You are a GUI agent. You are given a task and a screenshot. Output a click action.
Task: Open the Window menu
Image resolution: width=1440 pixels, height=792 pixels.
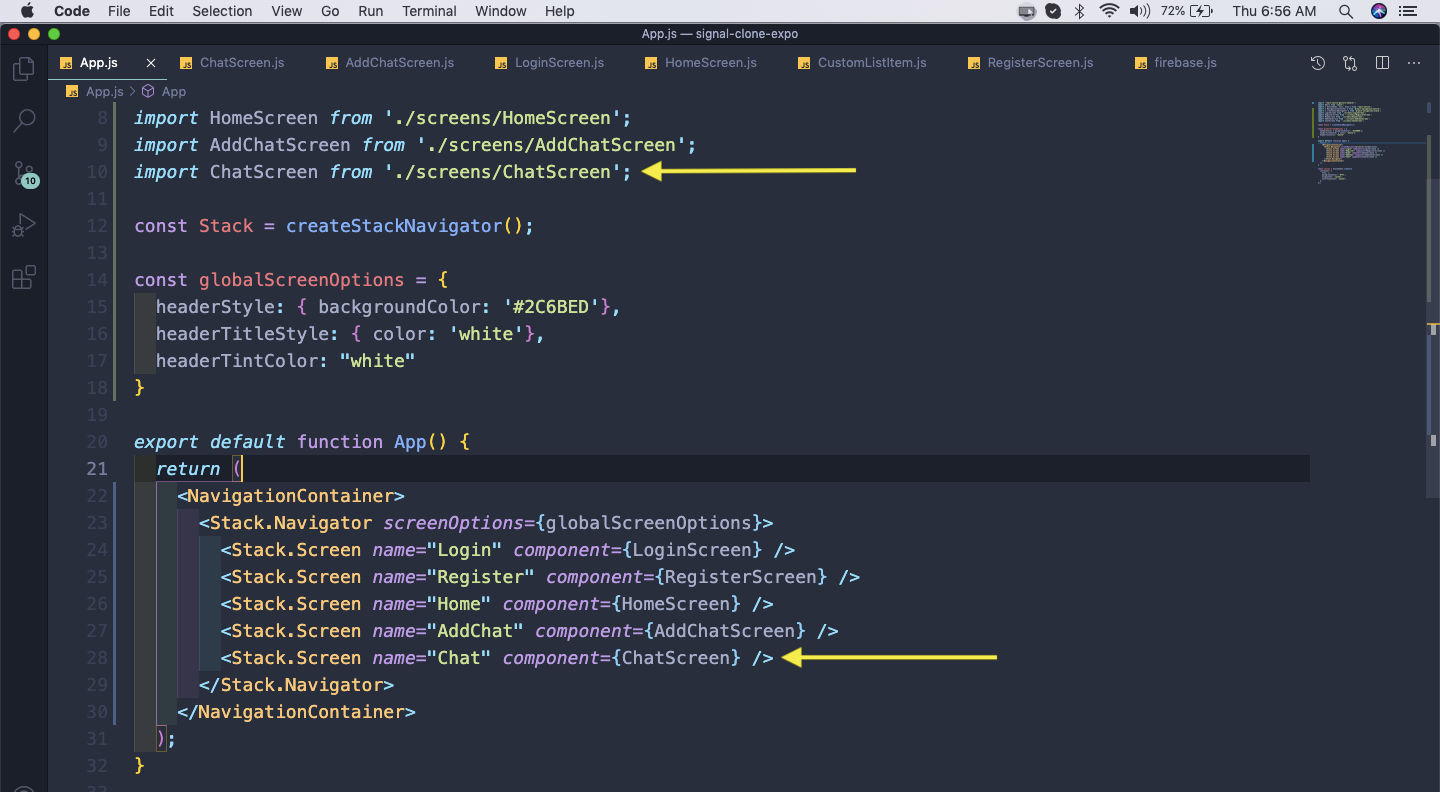[501, 11]
